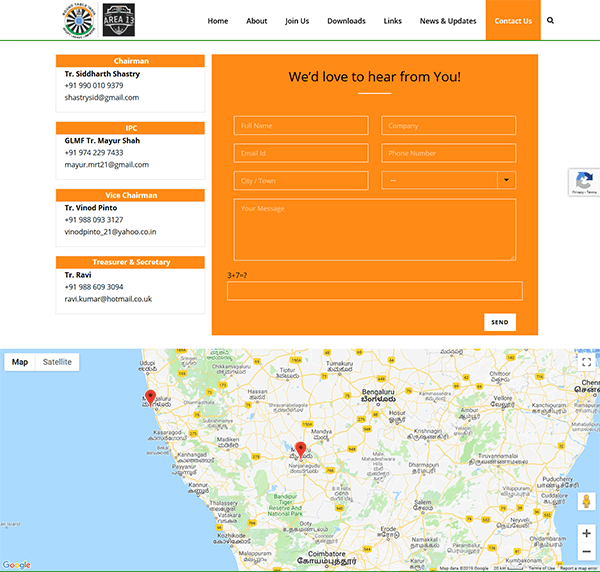Open the Join Us page
The height and width of the screenshot is (572, 600).
[x=297, y=21]
